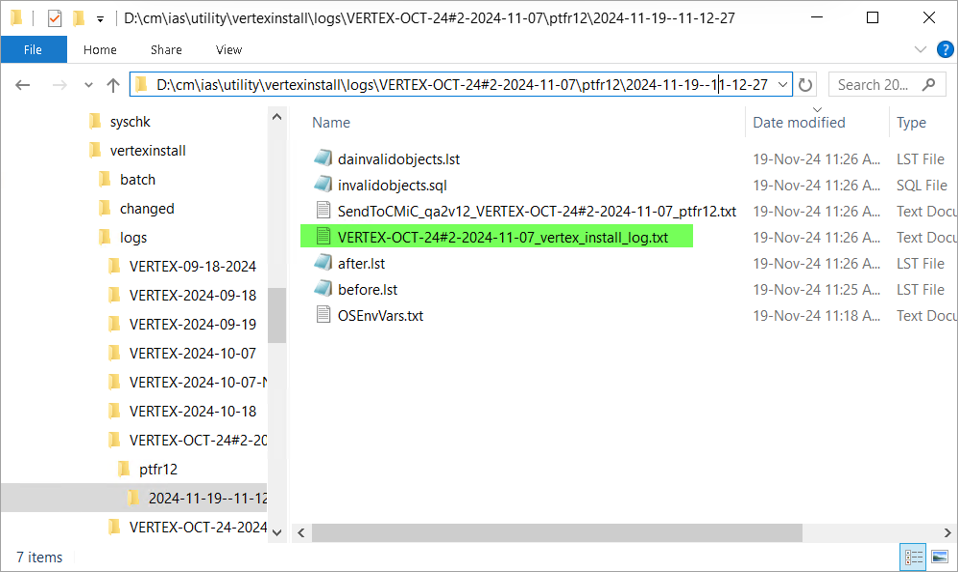Click the after.lst file name

pos(361,263)
